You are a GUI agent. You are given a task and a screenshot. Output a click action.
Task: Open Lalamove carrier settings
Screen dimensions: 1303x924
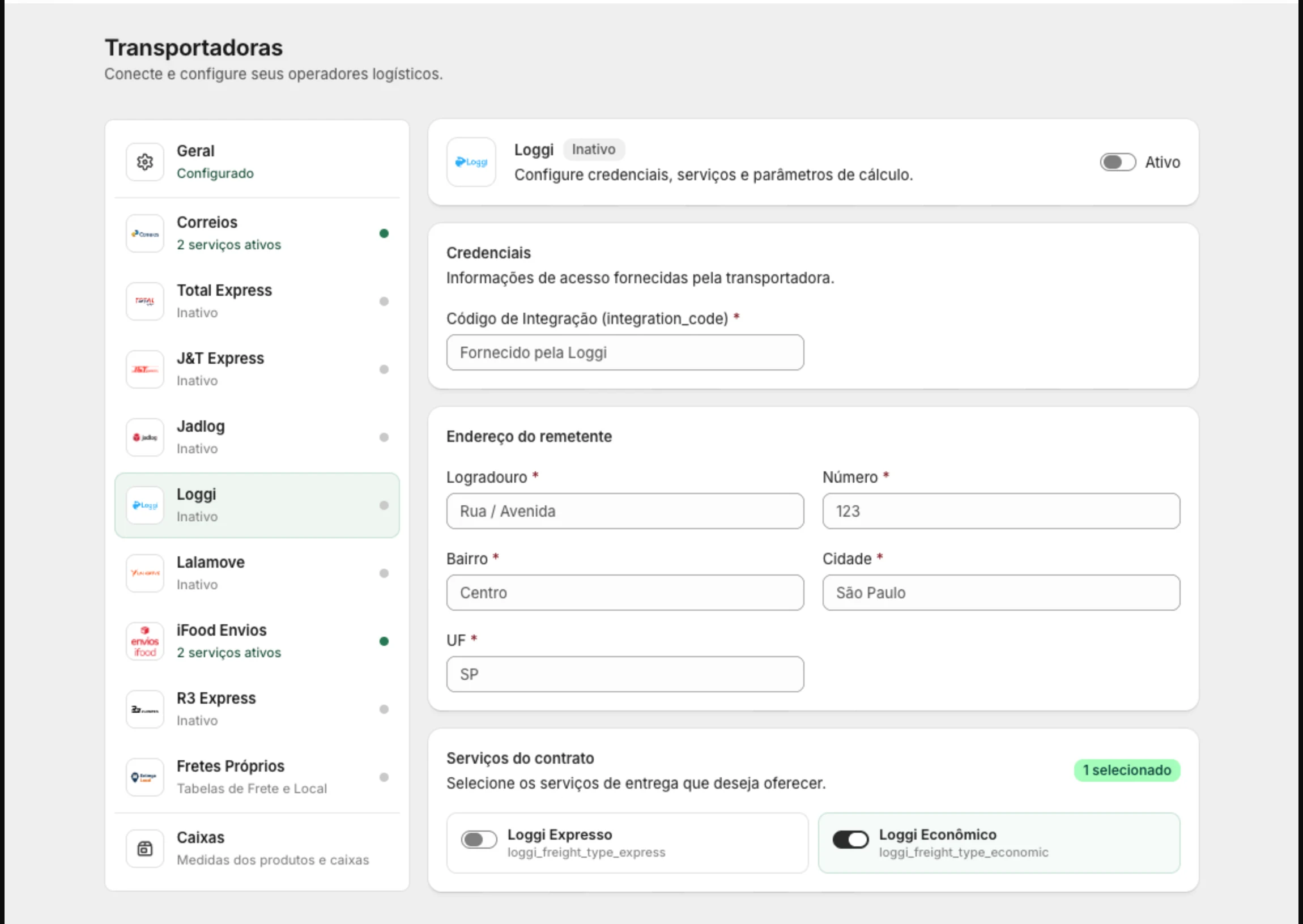click(x=257, y=573)
